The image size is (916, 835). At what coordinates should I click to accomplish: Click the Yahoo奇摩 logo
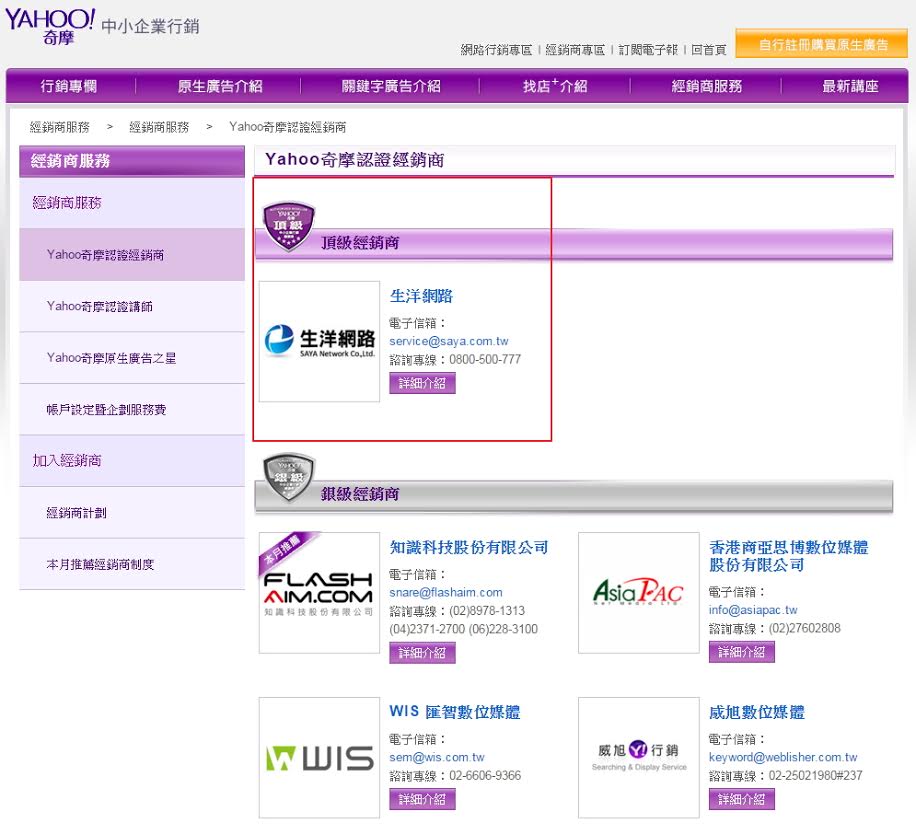pos(50,25)
